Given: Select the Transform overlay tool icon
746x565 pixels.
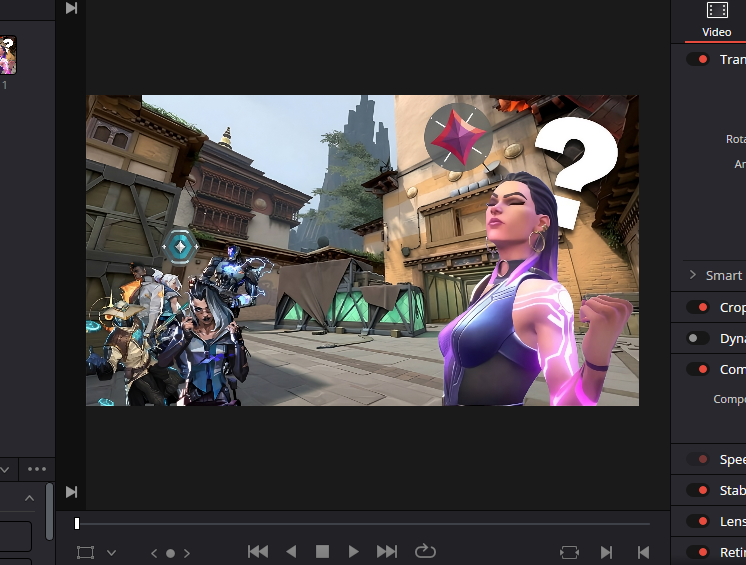Looking at the screenshot, I should pos(86,553).
